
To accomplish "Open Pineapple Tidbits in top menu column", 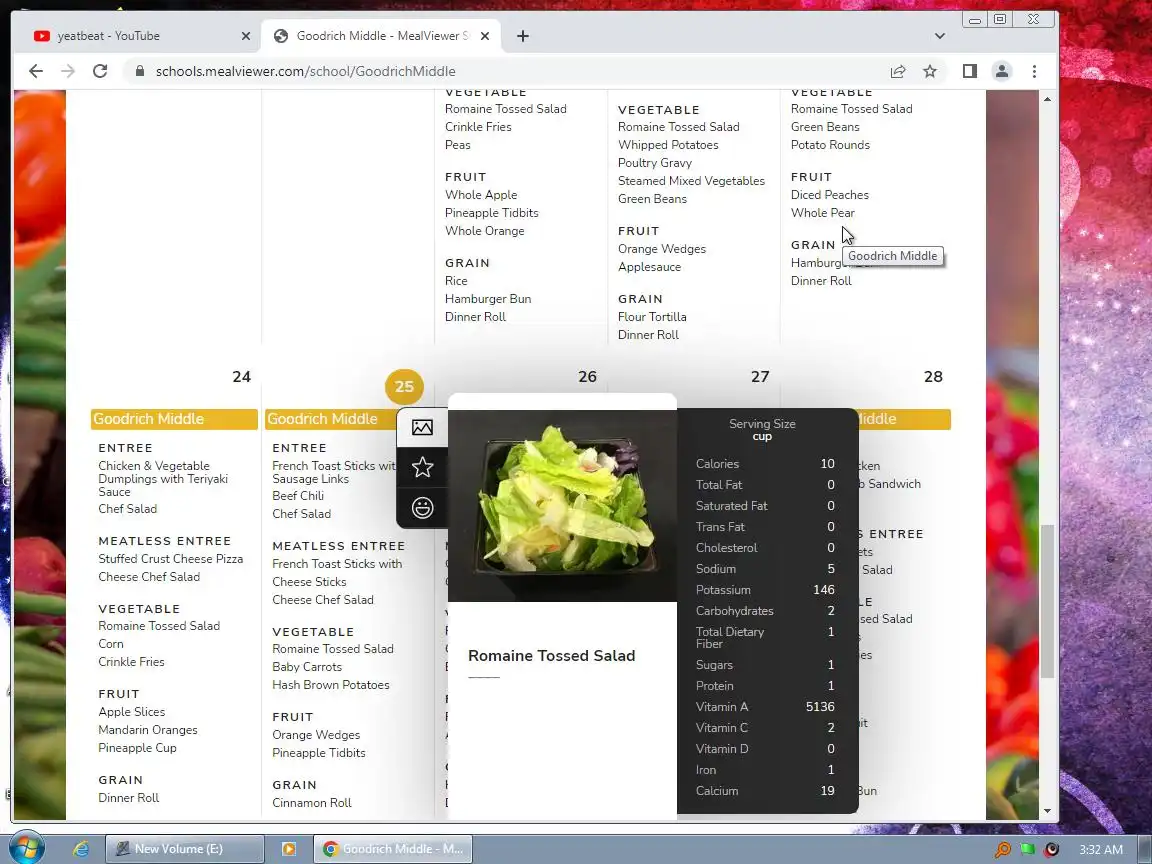I will [x=492, y=213].
